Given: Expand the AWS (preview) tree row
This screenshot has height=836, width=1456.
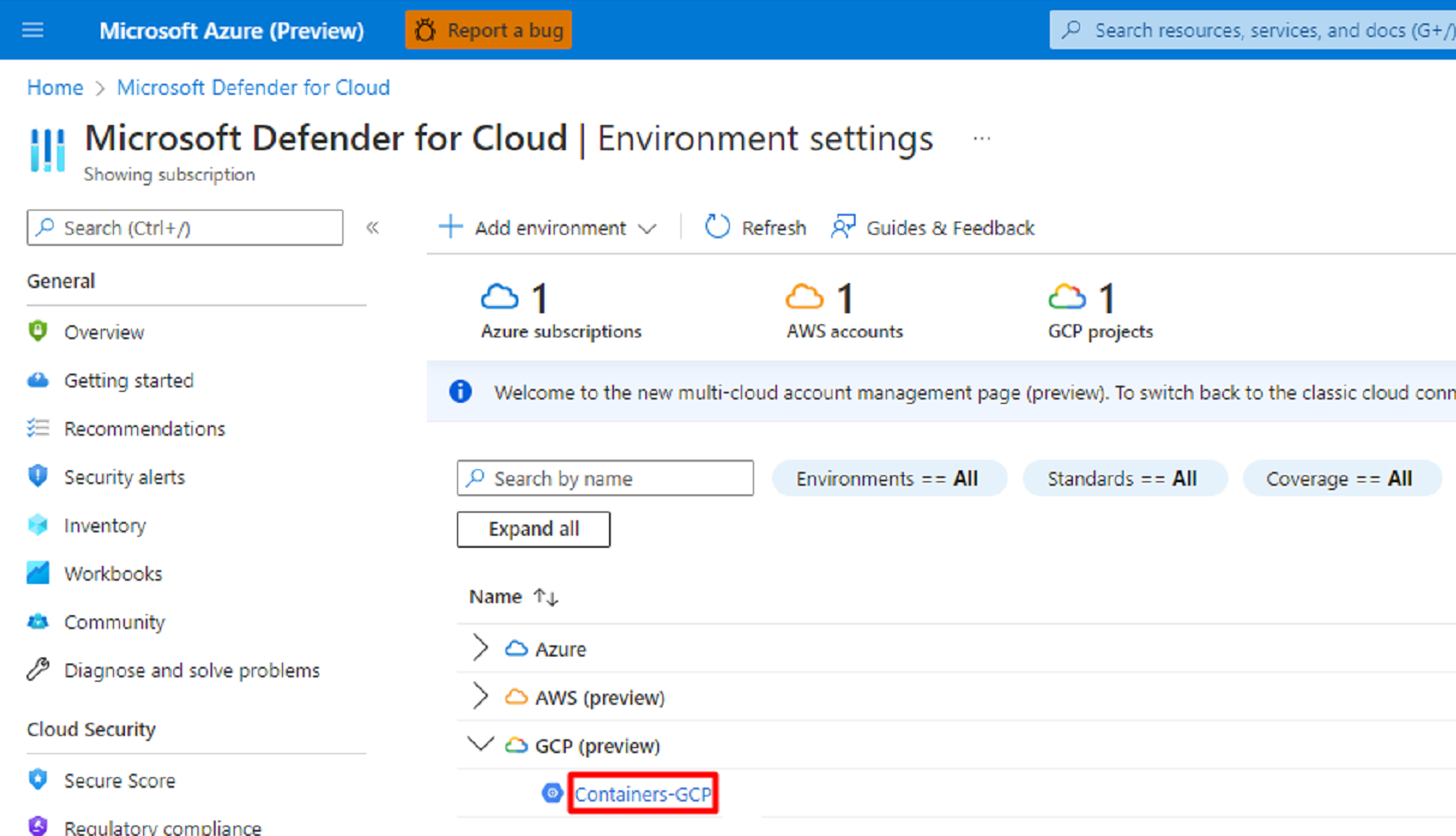Looking at the screenshot, I should pos(480,696).
